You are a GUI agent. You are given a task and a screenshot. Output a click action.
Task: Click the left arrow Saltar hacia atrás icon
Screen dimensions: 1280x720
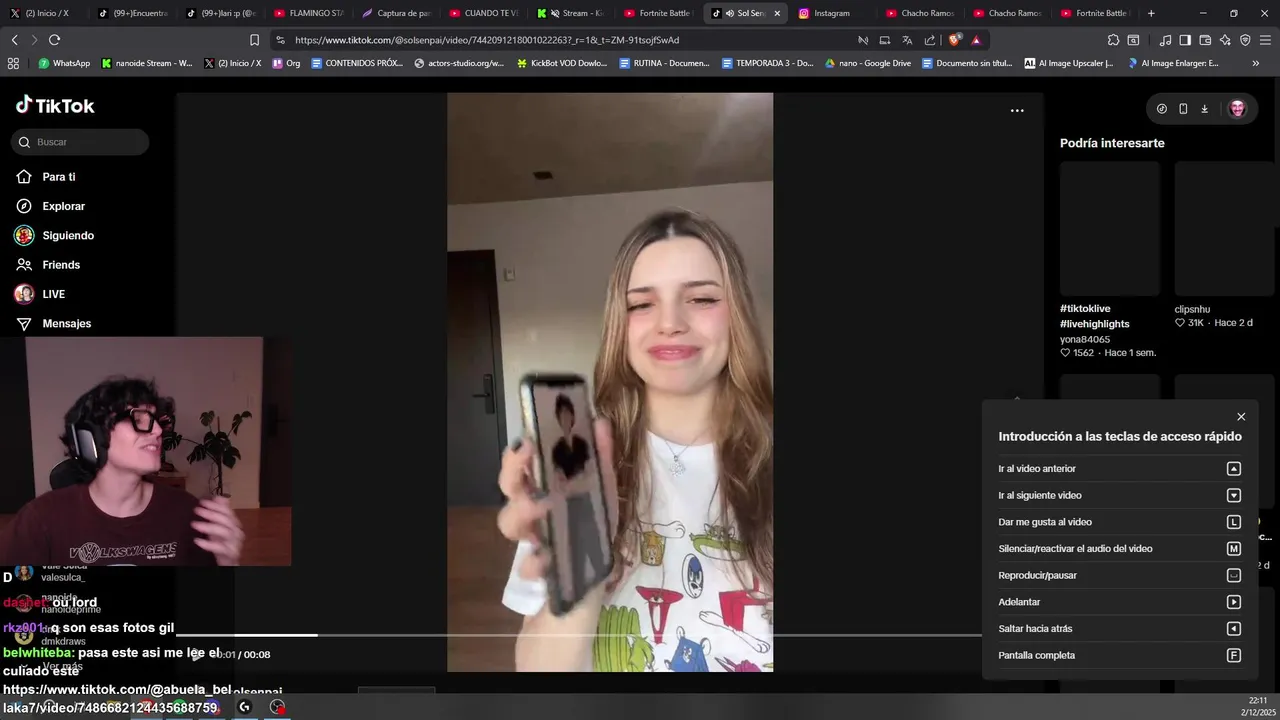click(x=1233, y=629)
